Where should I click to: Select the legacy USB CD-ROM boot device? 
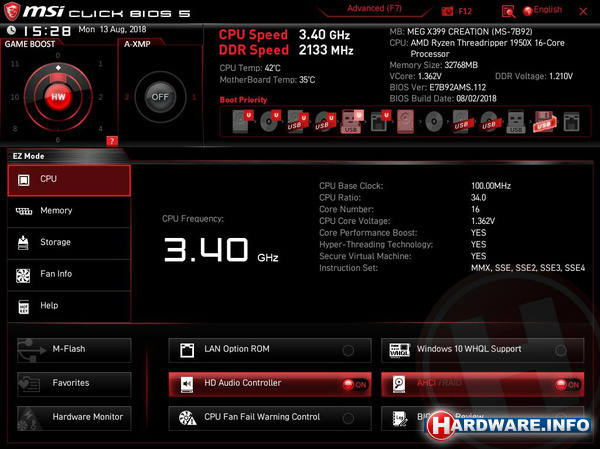tap(489, 122)
